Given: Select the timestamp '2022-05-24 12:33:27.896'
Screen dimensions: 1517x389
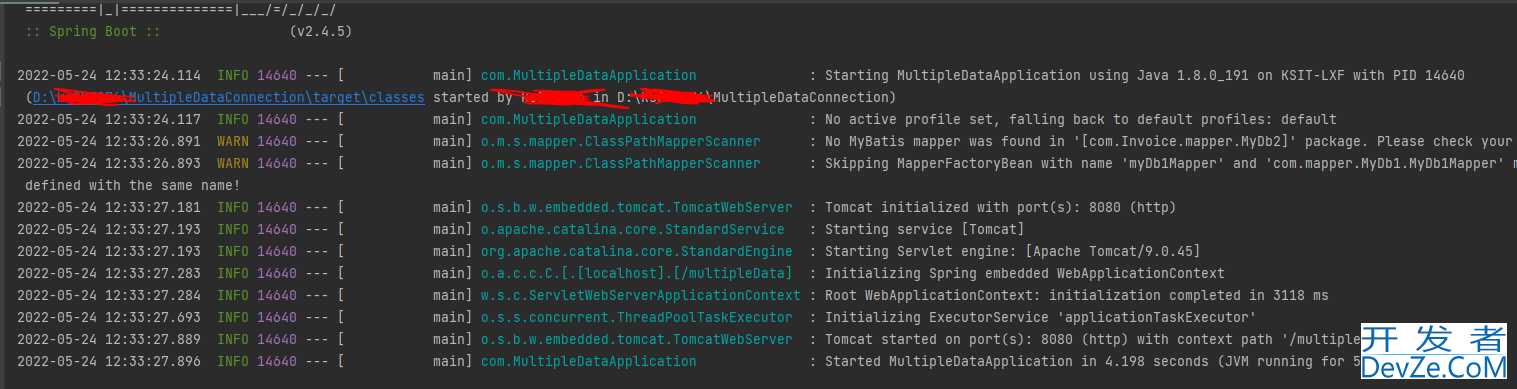Looking at the screenshot, I should 109,361.
